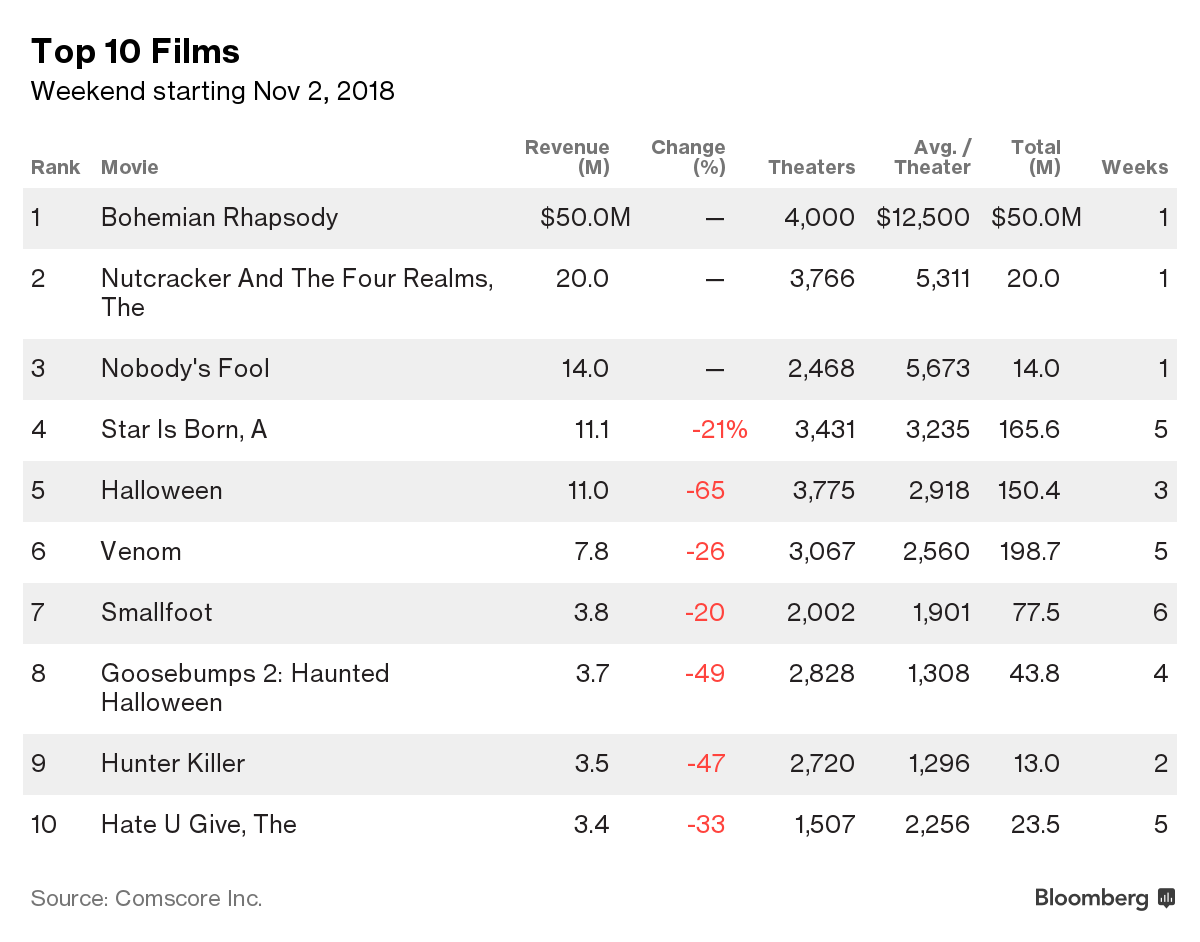
Task: Click the Nobody's Fool movie row
Action: [x=185, y=369]
